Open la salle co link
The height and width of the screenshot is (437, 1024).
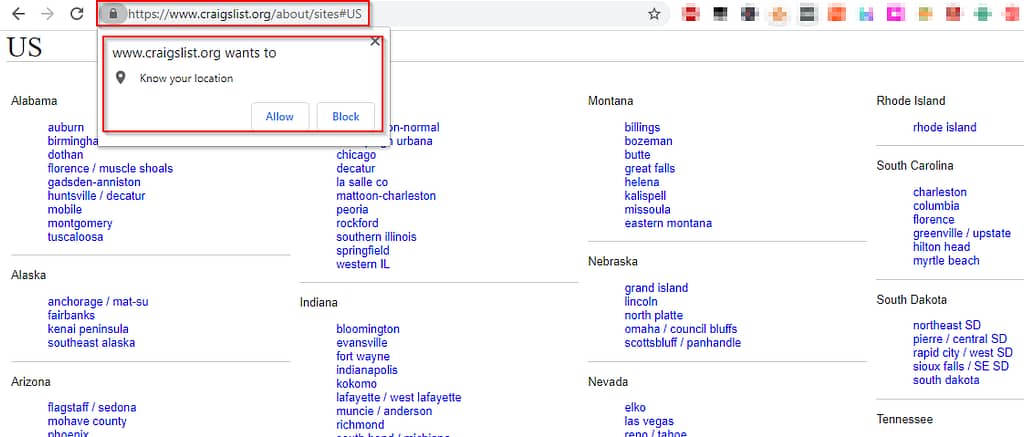tap(362, 182)
